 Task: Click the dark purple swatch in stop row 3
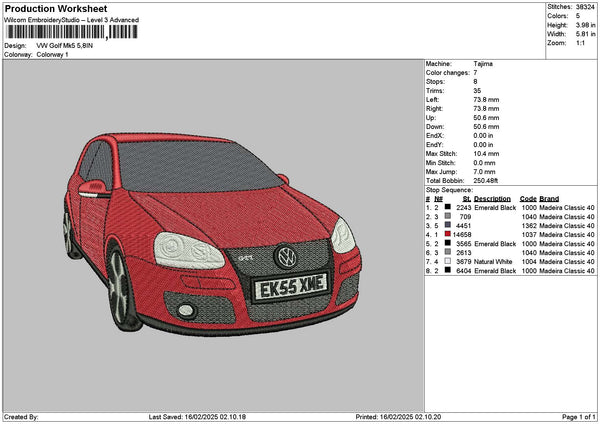447,225
